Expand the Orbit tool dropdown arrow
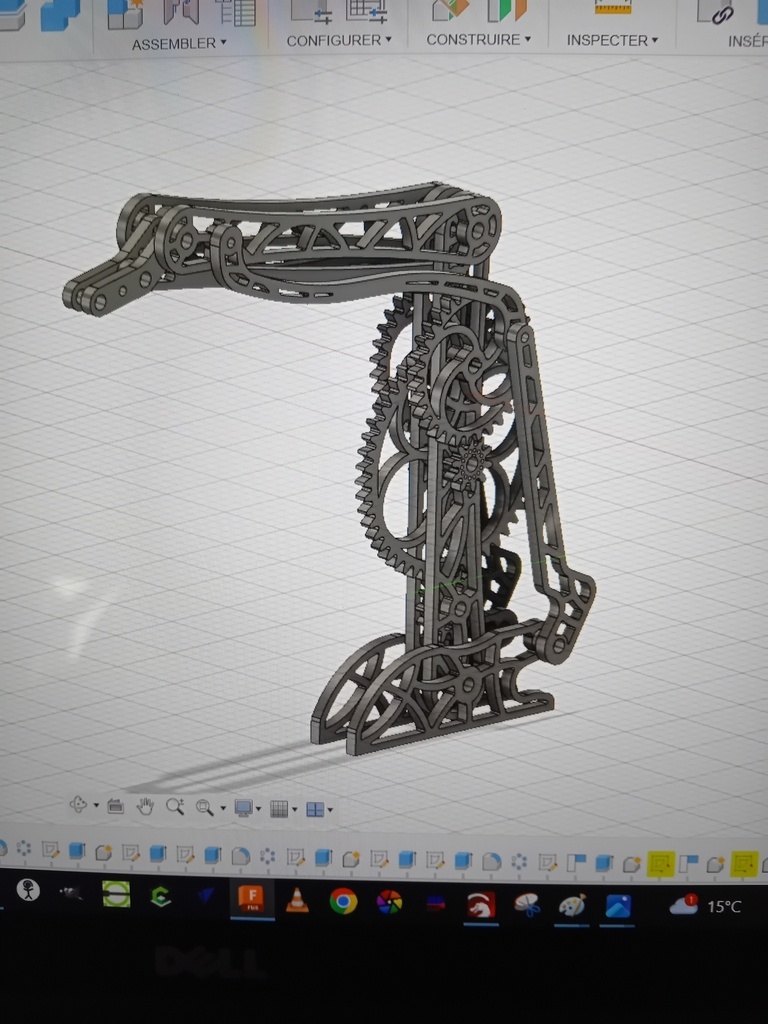 (96, 805)
